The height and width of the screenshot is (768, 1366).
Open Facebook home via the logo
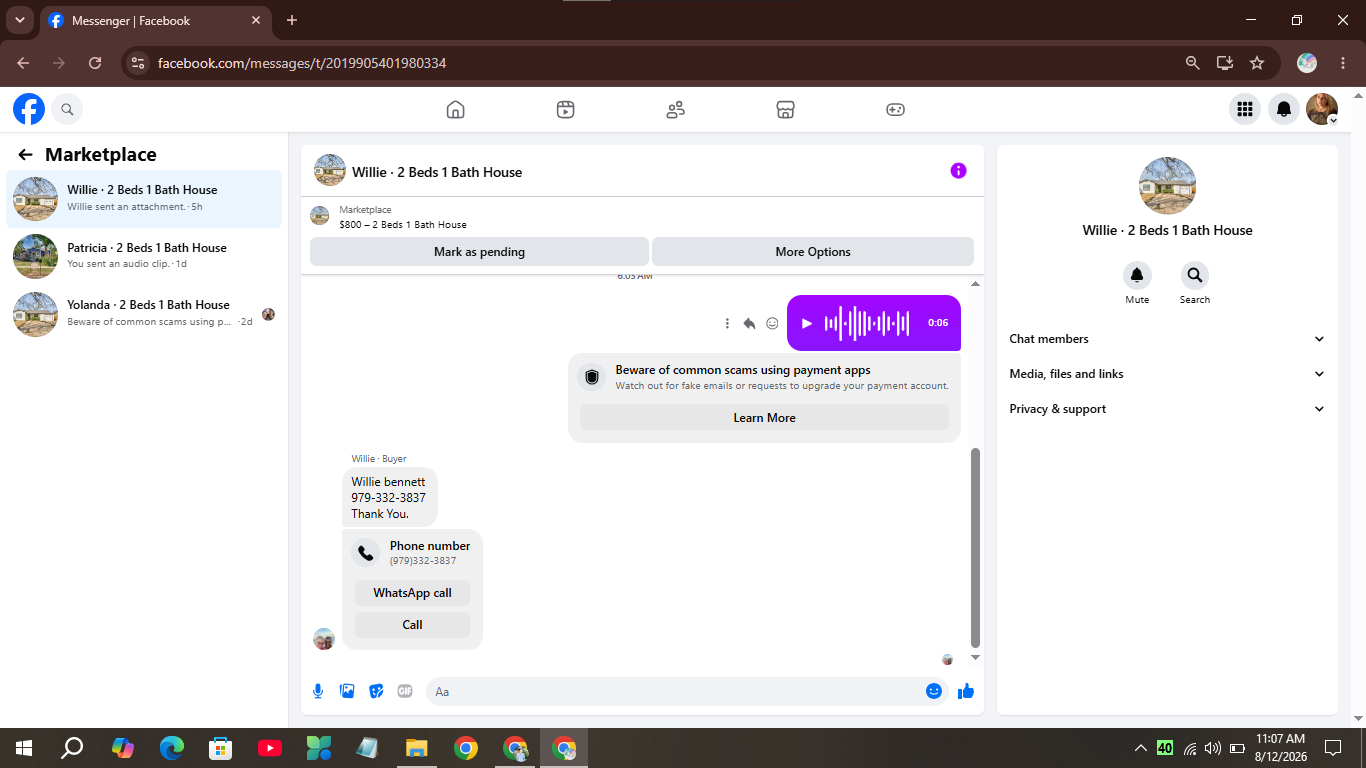pos(29,109)
